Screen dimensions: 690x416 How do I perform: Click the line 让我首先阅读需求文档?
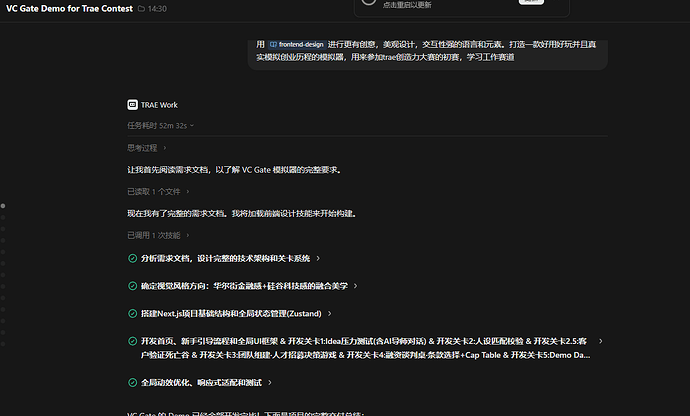[235, 170]
